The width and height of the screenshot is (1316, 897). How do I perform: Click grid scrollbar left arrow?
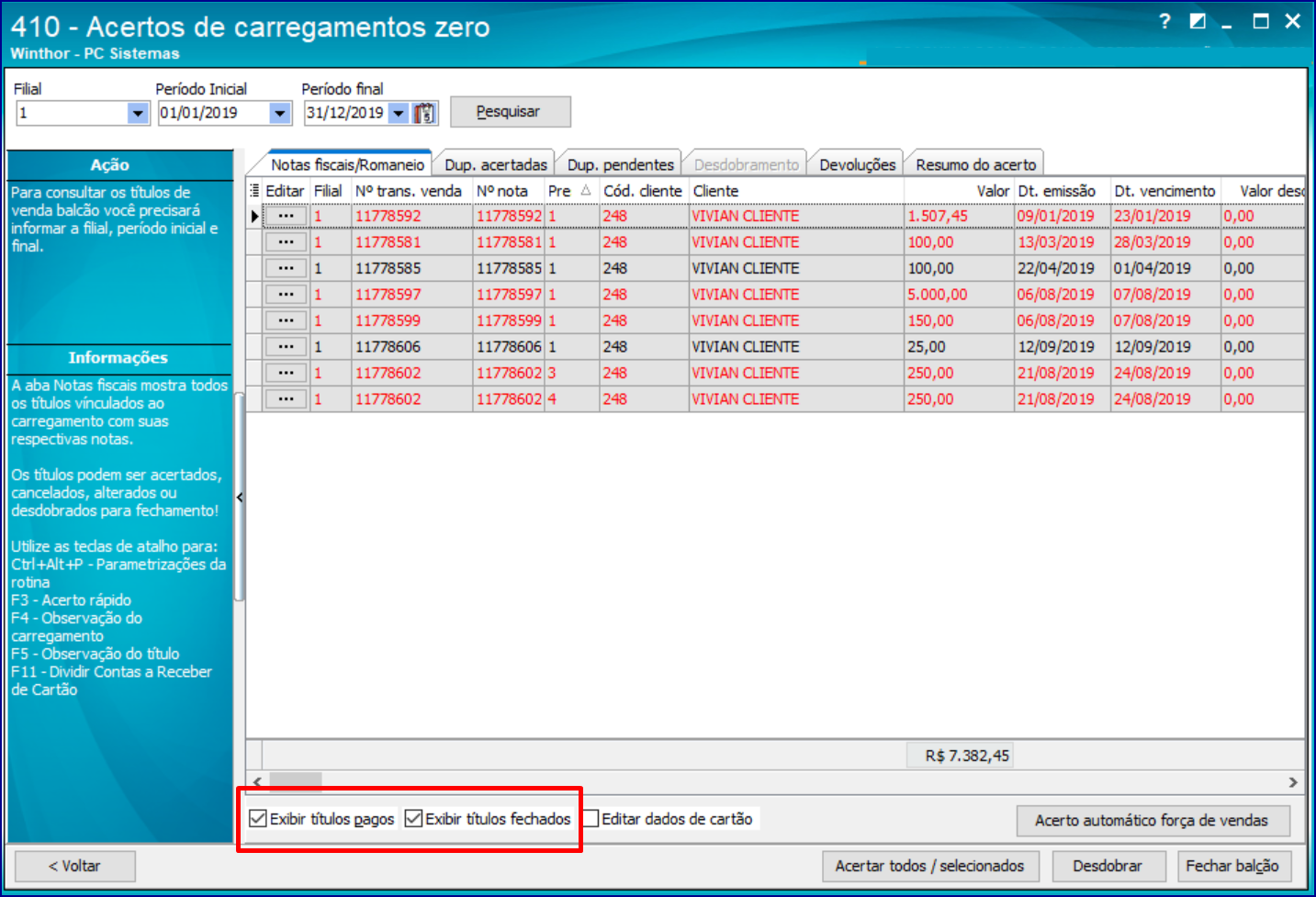point(257,781)
